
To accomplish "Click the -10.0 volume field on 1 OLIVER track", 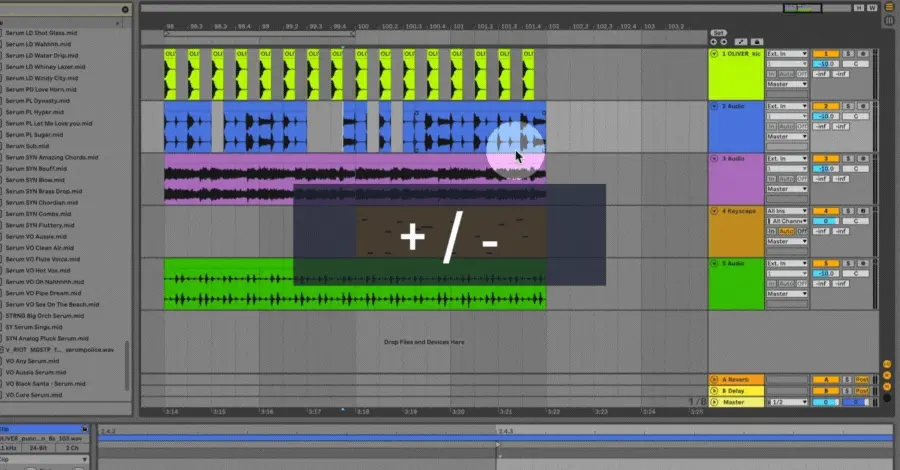I will point(826,64).
